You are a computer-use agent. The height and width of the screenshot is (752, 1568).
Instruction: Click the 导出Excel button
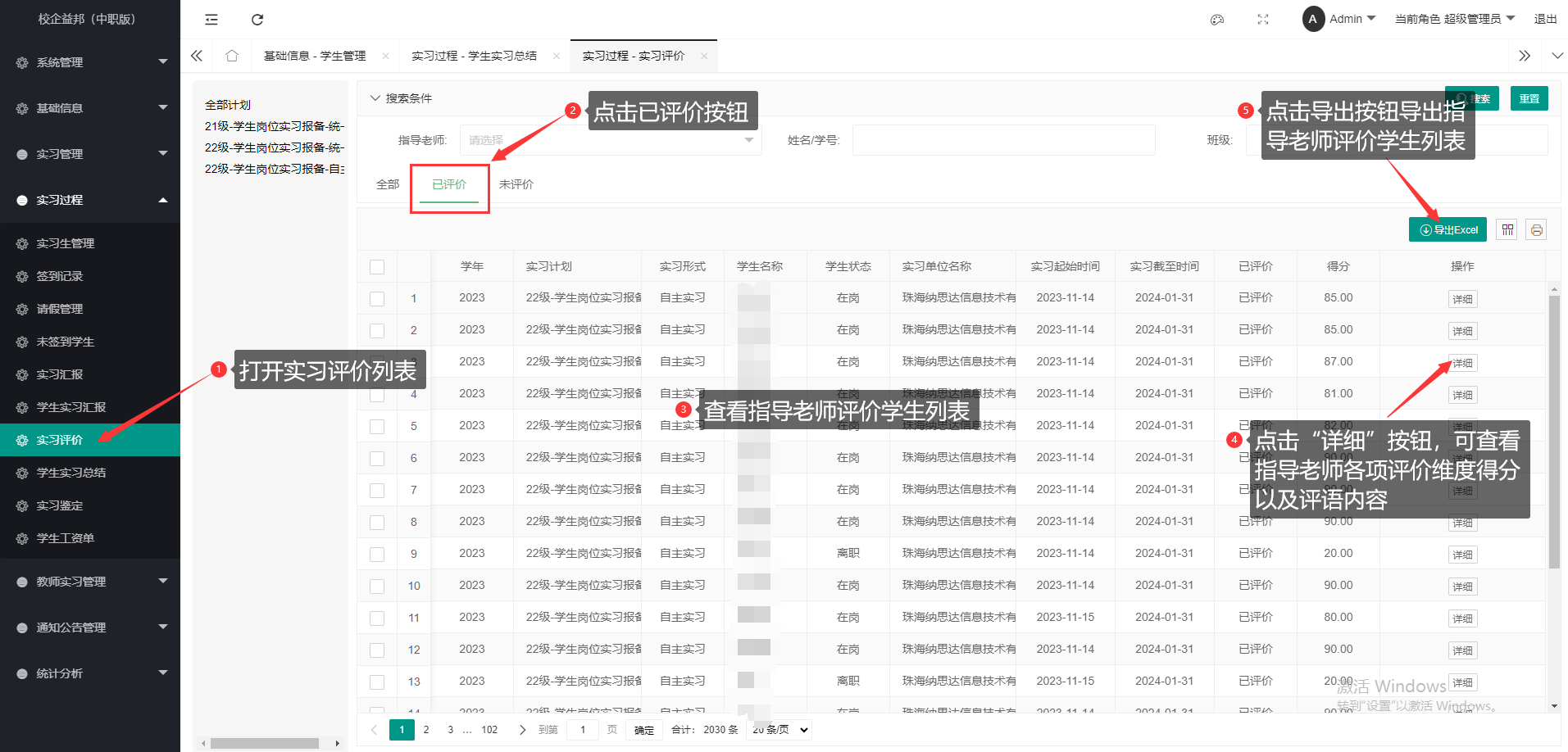point(1448,230)
